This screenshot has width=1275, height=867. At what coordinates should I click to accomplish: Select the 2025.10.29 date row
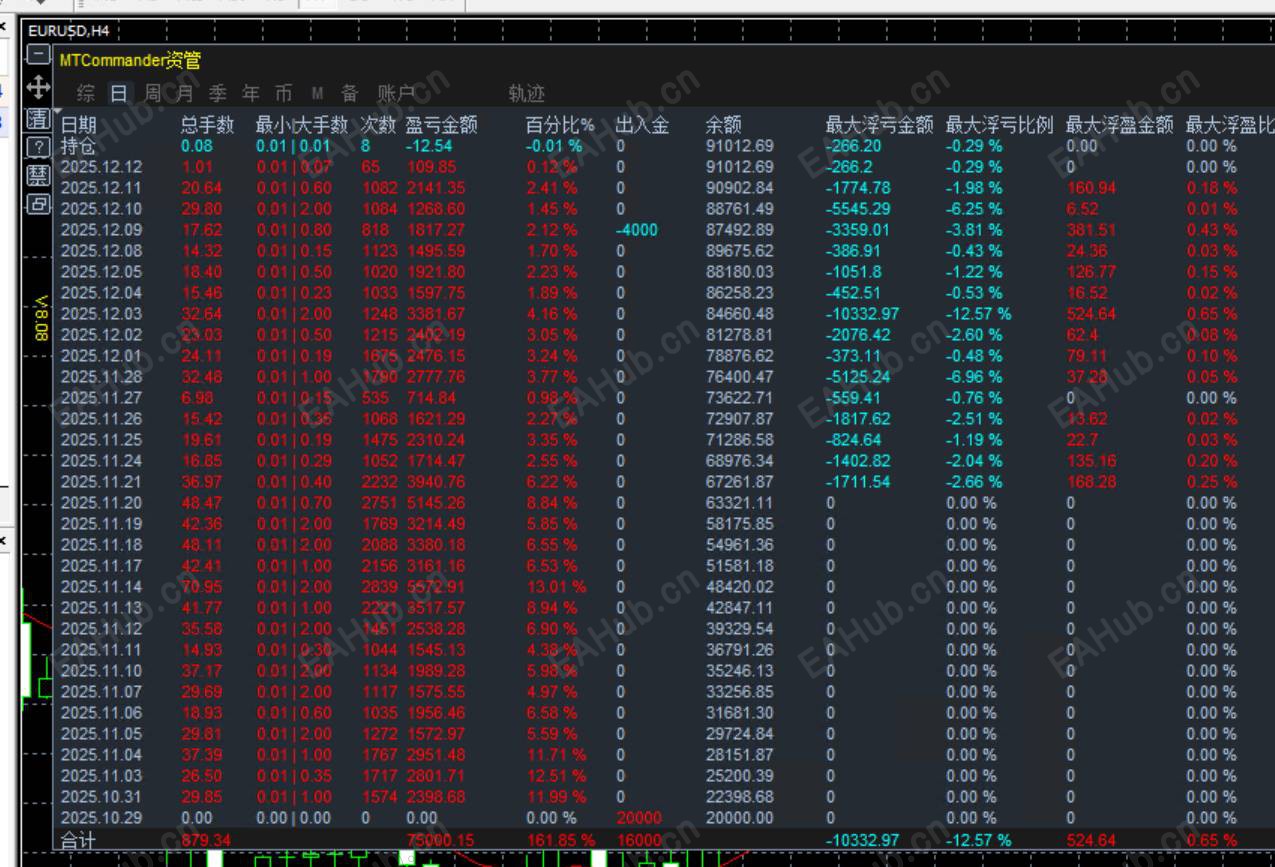click(x=101, y=818)
